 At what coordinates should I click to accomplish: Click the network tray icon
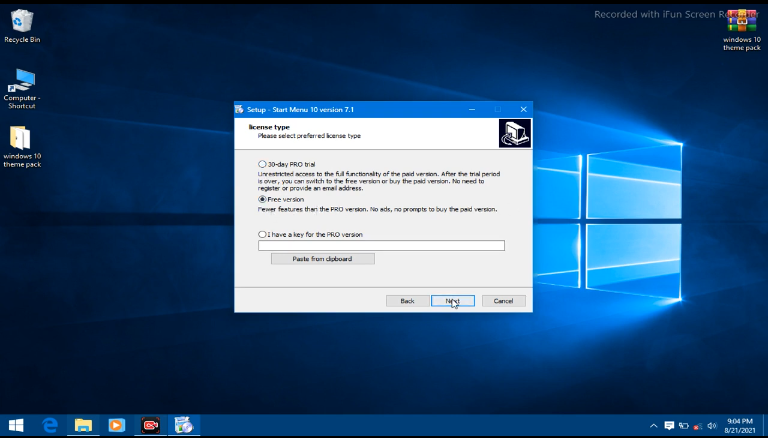pos(698,426)
